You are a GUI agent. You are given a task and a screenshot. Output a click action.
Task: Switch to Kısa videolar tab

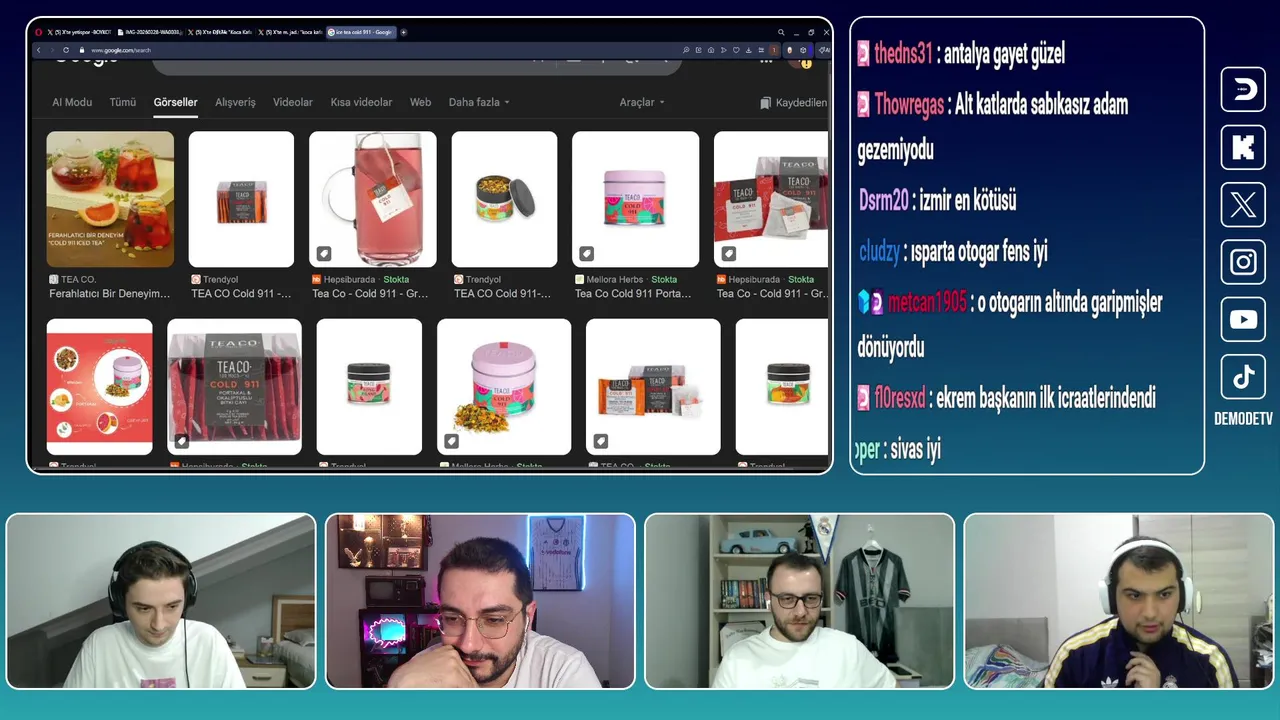click(361, 102)
